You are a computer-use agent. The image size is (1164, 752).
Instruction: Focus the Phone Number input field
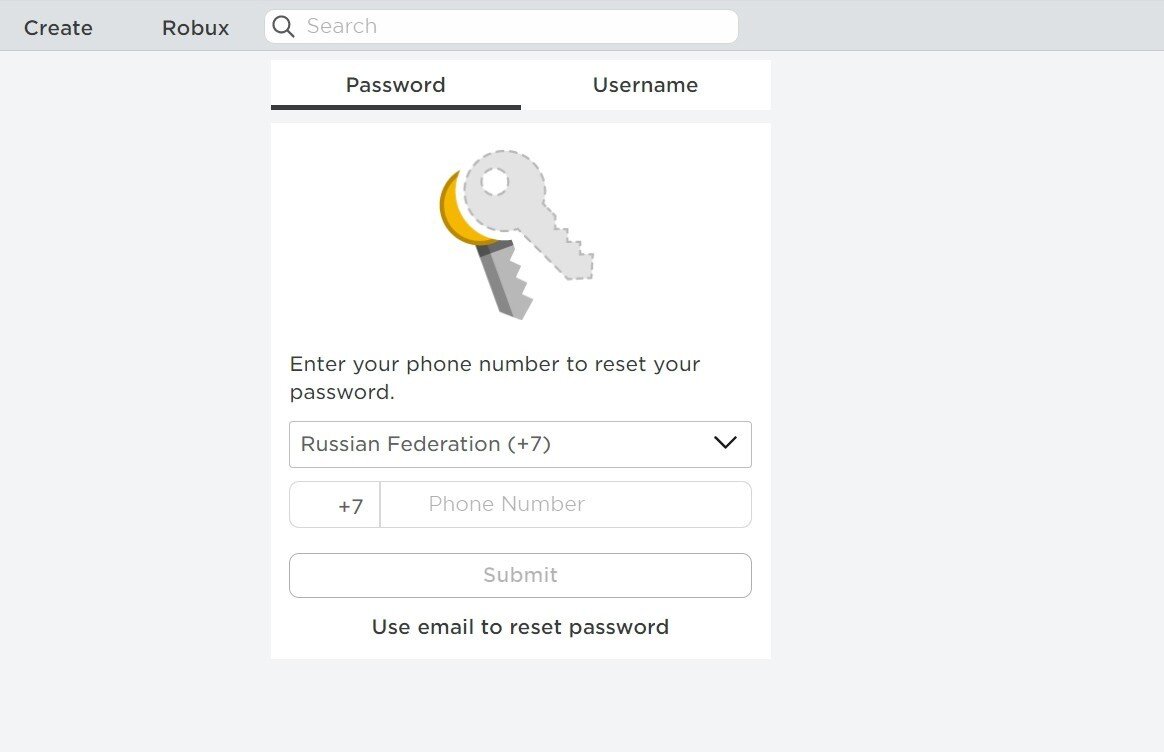click(x=565, y=505)
